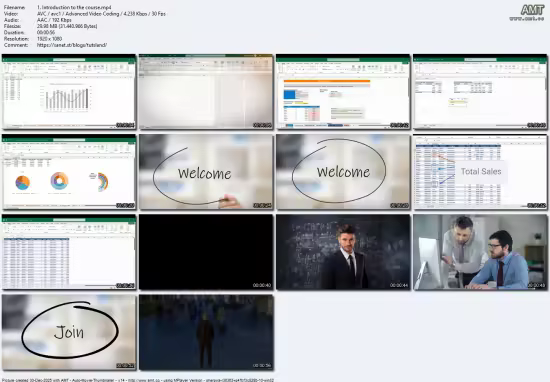550x382 pixels.
Task: Open the blurred empty Excel window thumbnail
Action: click(206, 92)
